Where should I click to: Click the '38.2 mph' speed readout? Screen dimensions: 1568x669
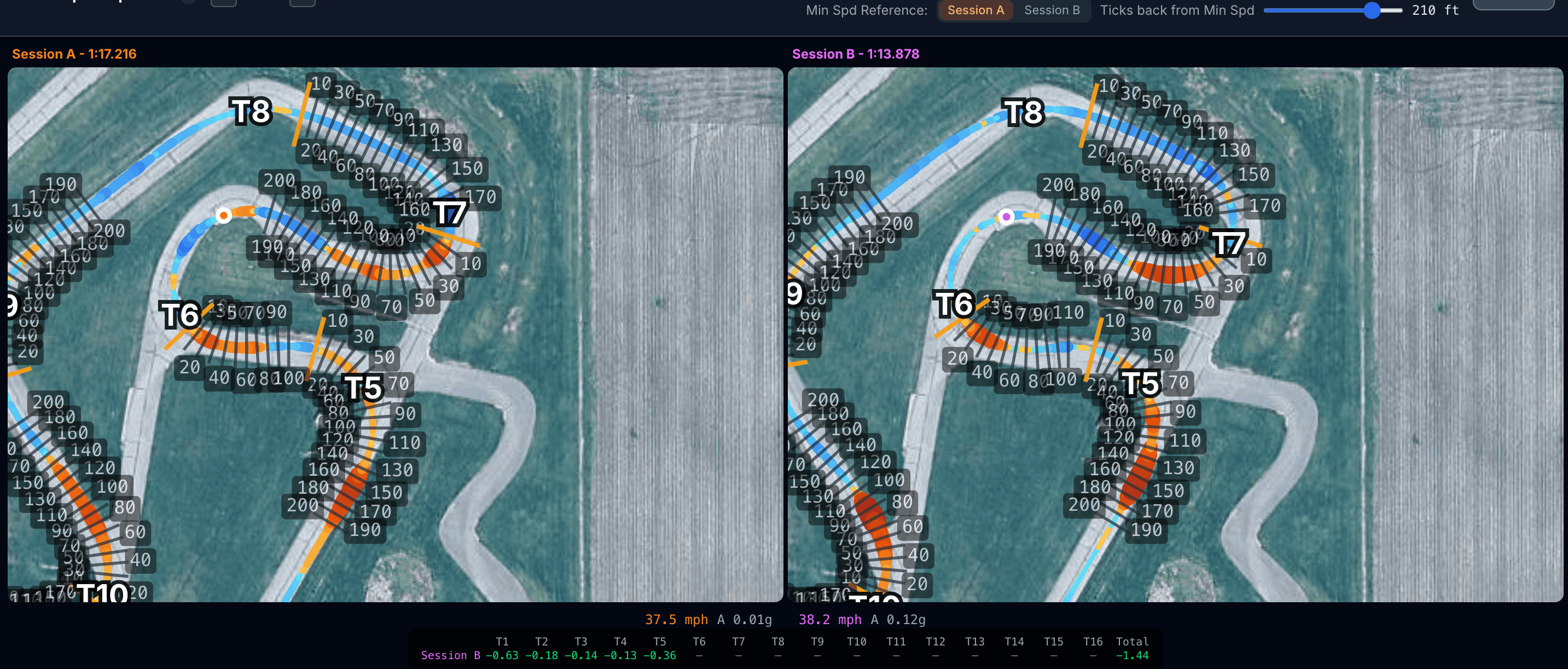829,620
